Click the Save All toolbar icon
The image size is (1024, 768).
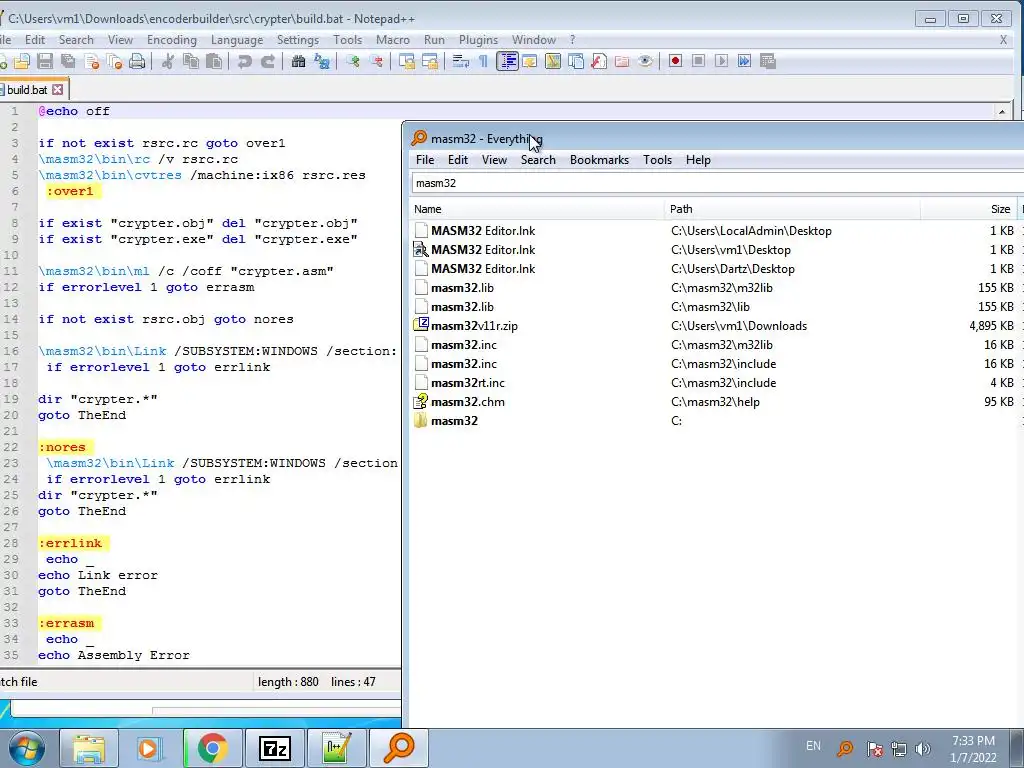68,61
